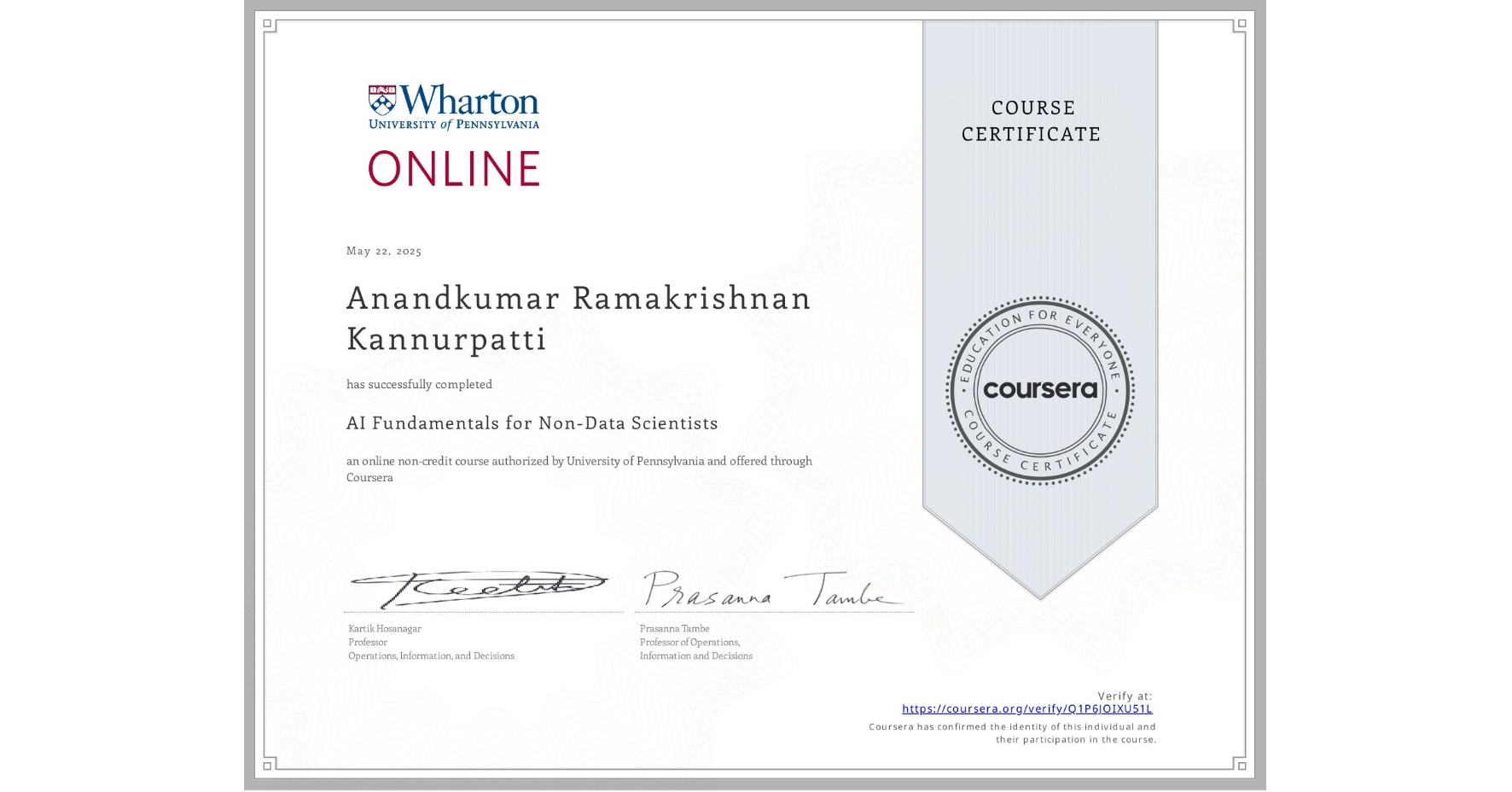The height and width of the screenshot is (792, 1512).
Task: Click the Coursera certificate seal
Action: 1039,391
